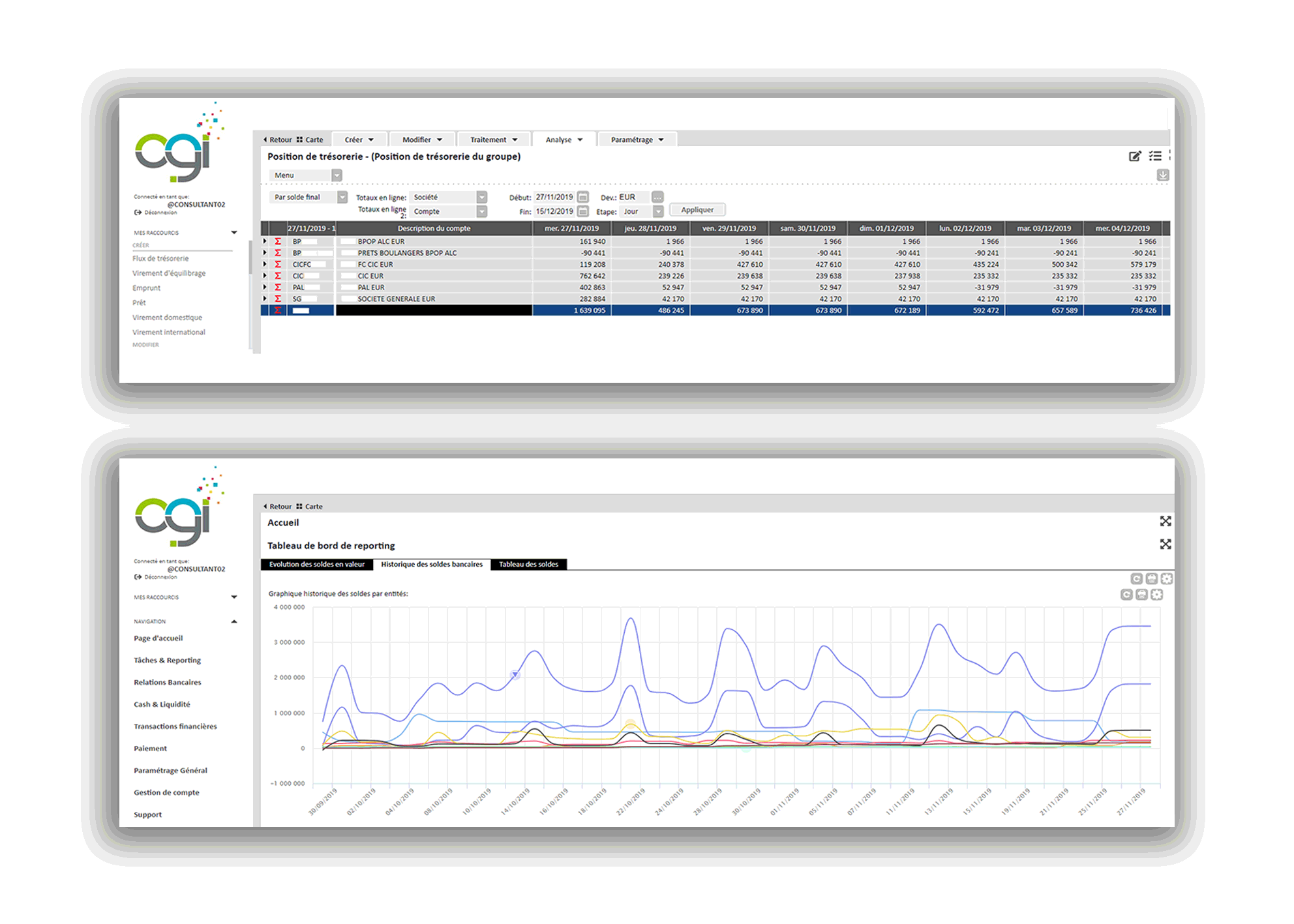Open the Virement international shortcut

pos(169,332)
